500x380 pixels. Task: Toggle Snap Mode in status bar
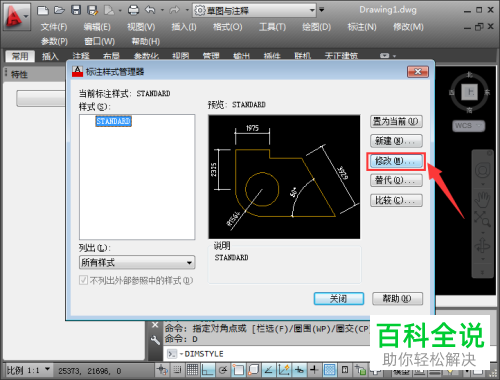pyautogui.click(x=177, y=370)
